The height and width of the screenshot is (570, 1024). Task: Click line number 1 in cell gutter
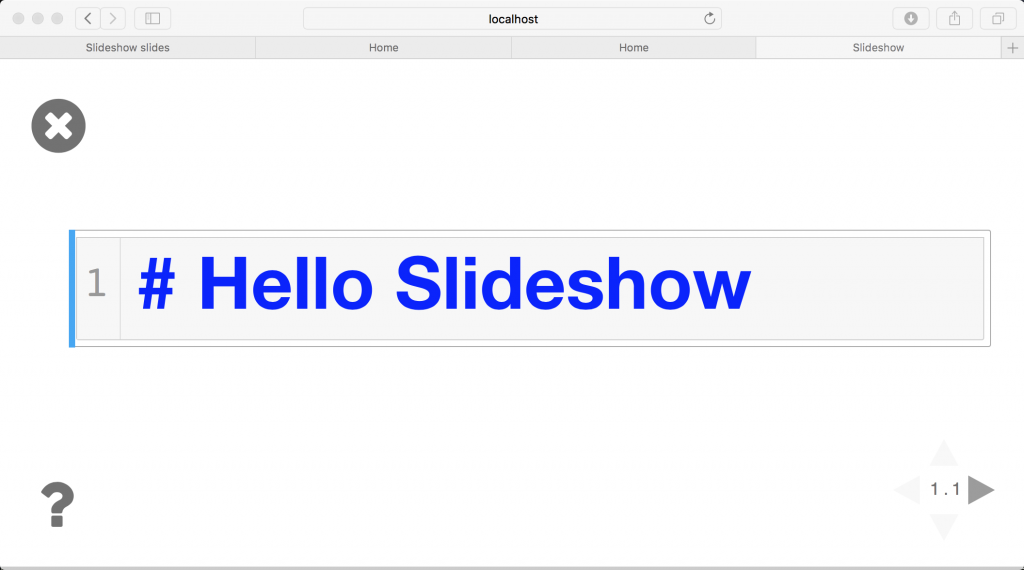point(97,283)
